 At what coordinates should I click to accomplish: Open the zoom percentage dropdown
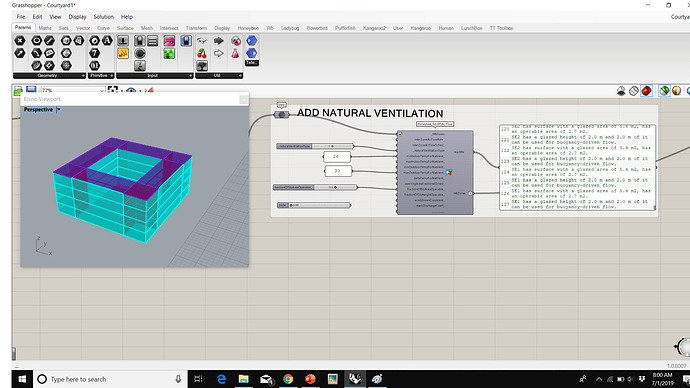click(x=102, y=91)
